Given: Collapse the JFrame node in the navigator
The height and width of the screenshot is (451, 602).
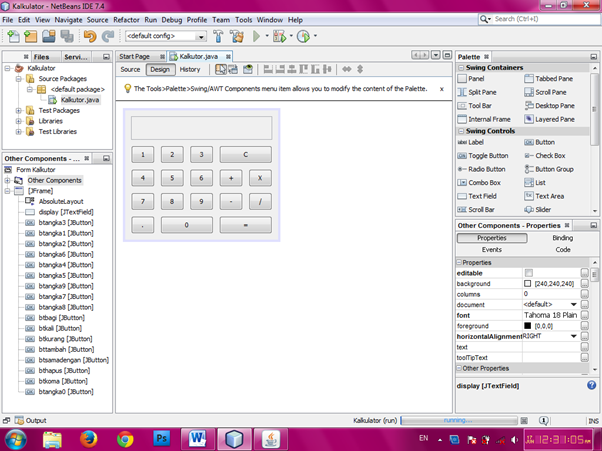Looking at the screenshot, I should (7, 191).
